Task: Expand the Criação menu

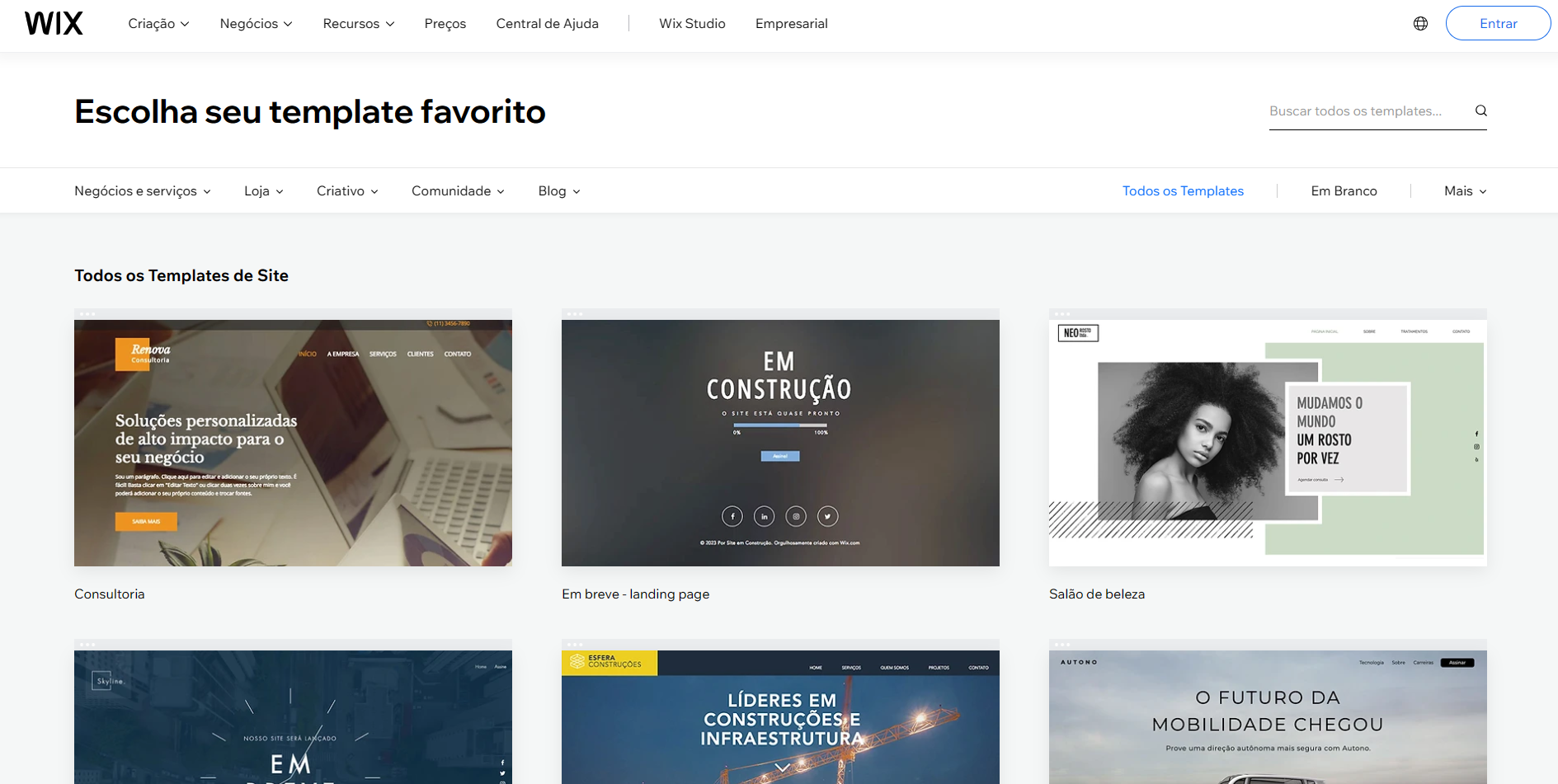Action: [x=158, y=24]
